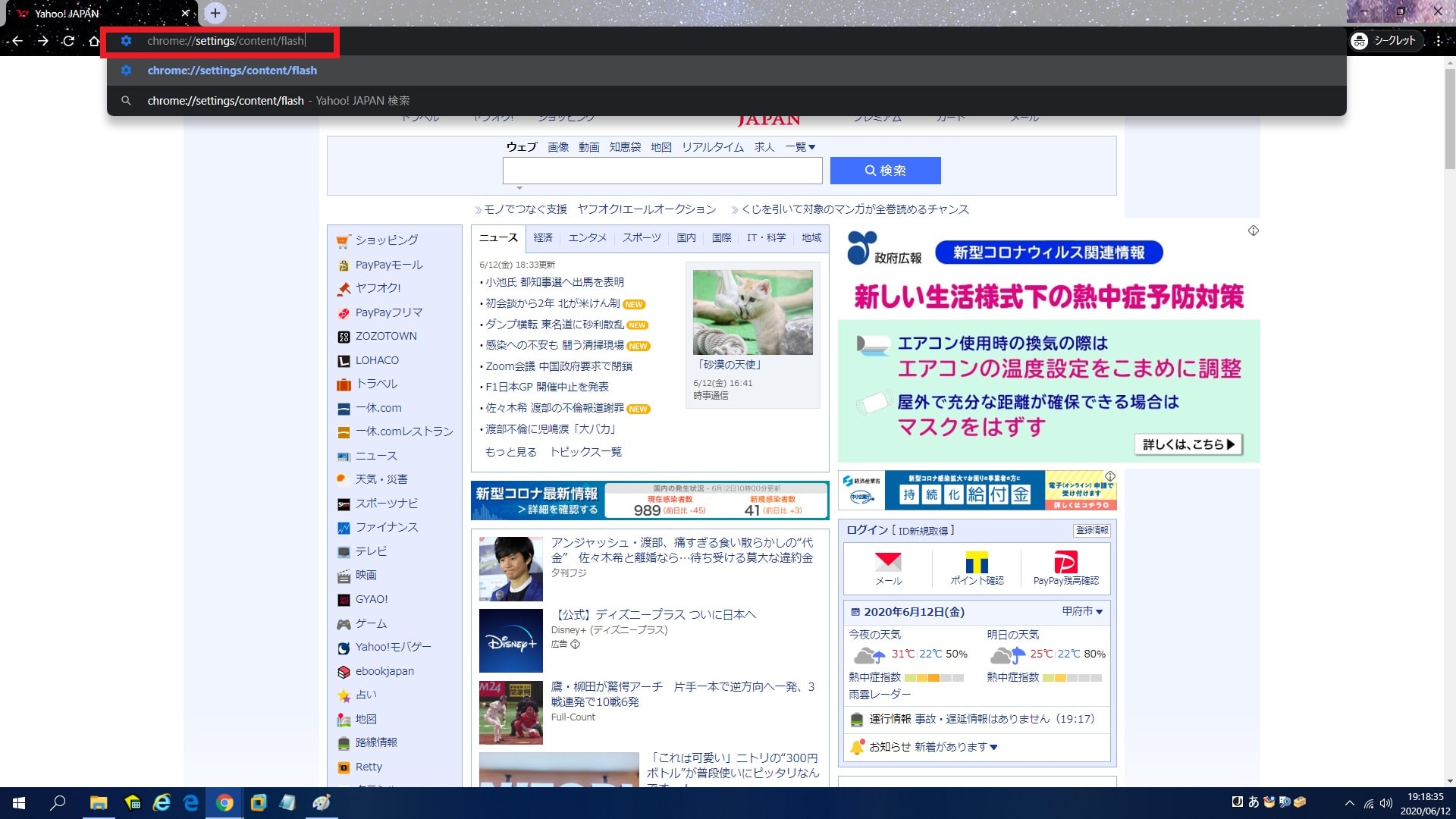Click the トピックス一覧 link
The width and height of the screenshot is (1456, 819).
tap(585, 452)
